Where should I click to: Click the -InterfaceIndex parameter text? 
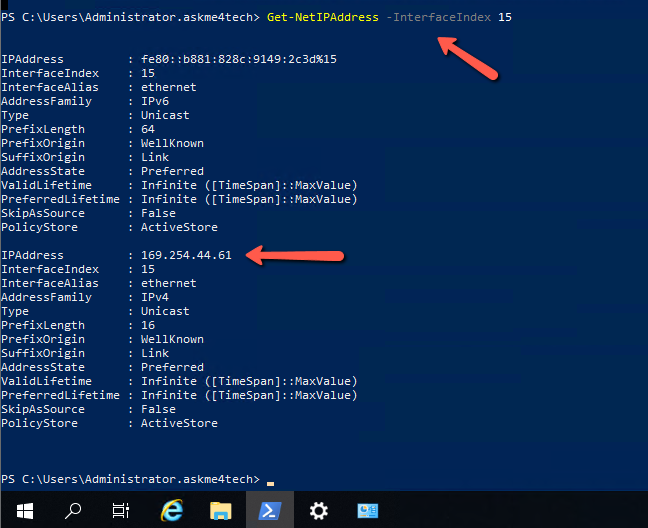click(438, 17)
